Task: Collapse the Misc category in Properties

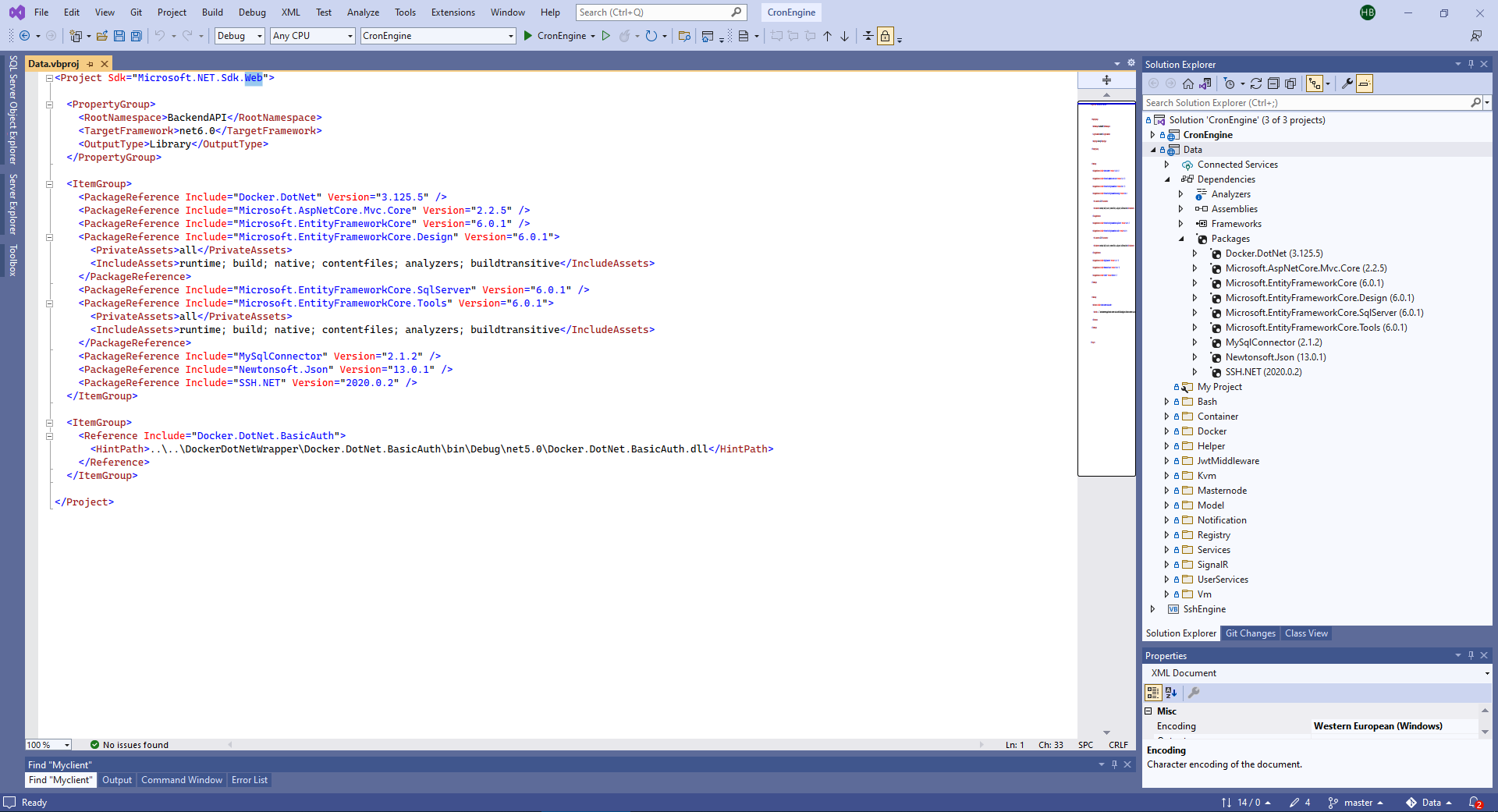Action: [1148, 711]
